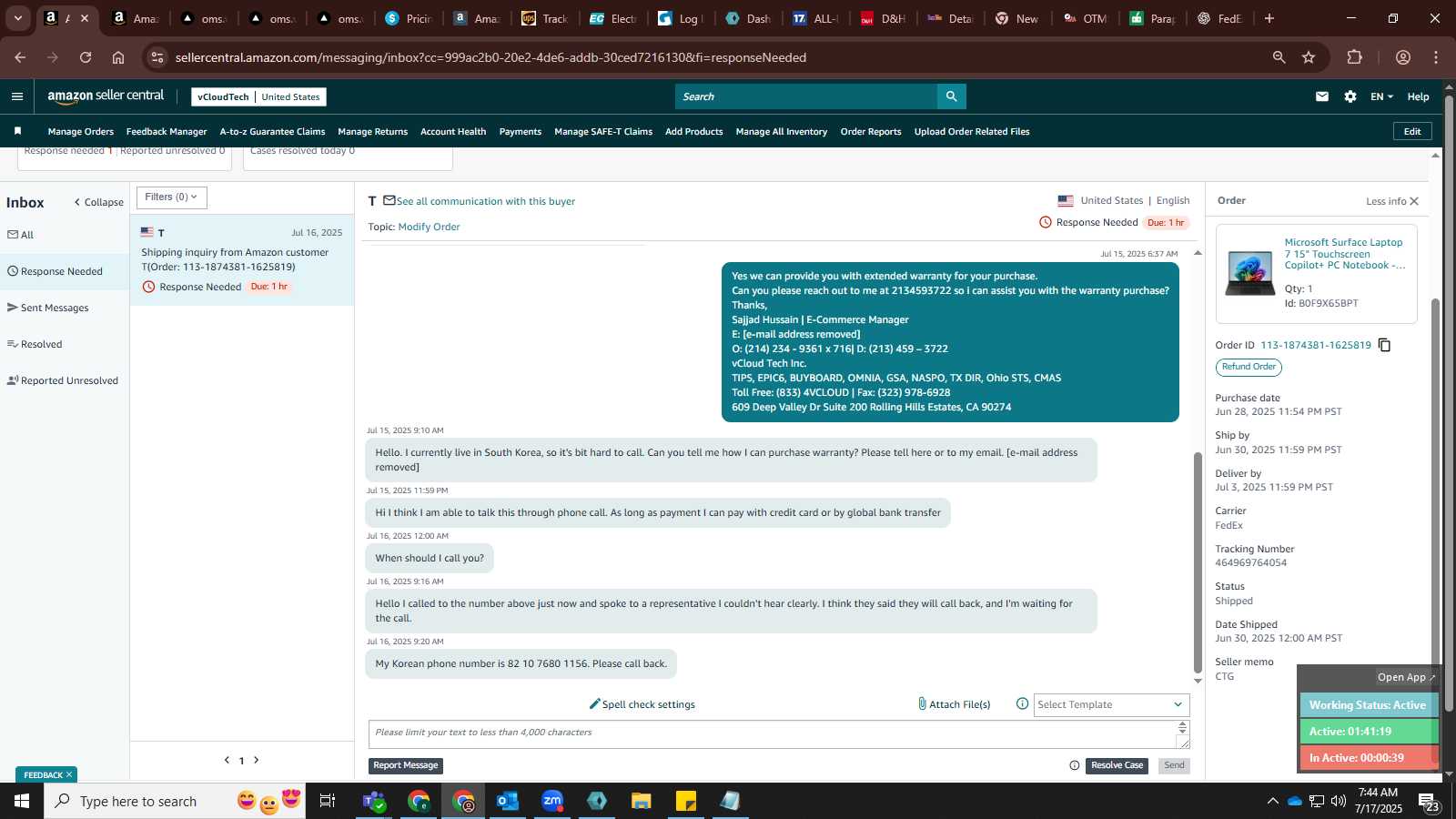Open Account Health menu item

pyautogui.click(x=453, y=132)
